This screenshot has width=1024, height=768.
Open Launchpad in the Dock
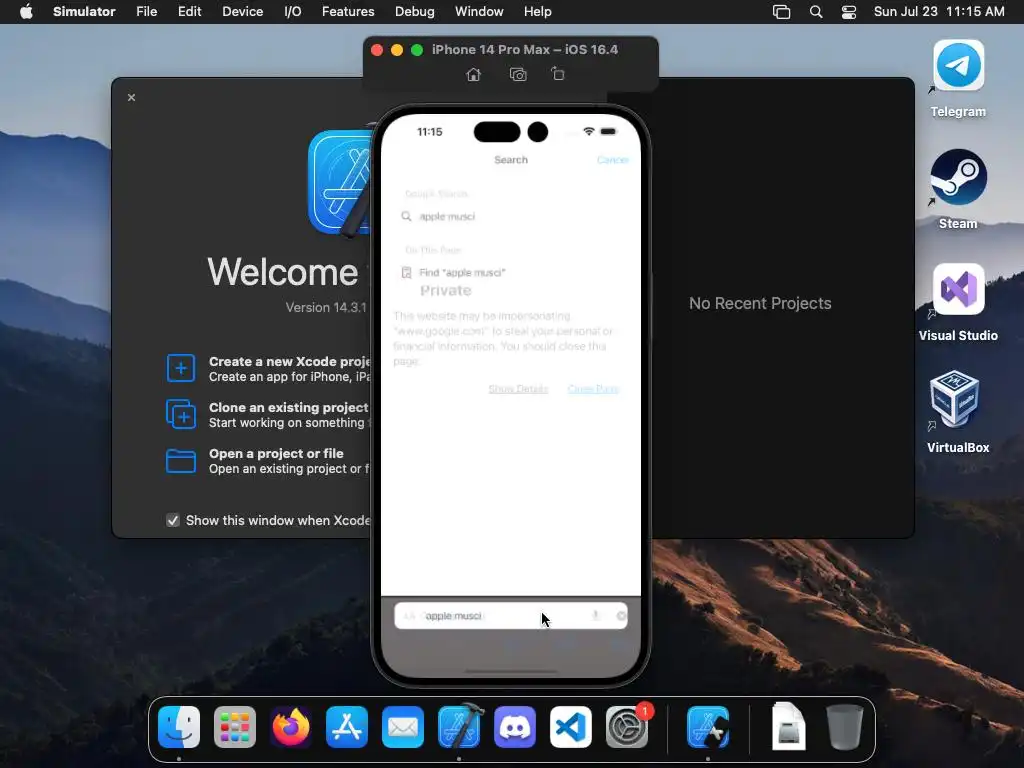click(235, 727)
